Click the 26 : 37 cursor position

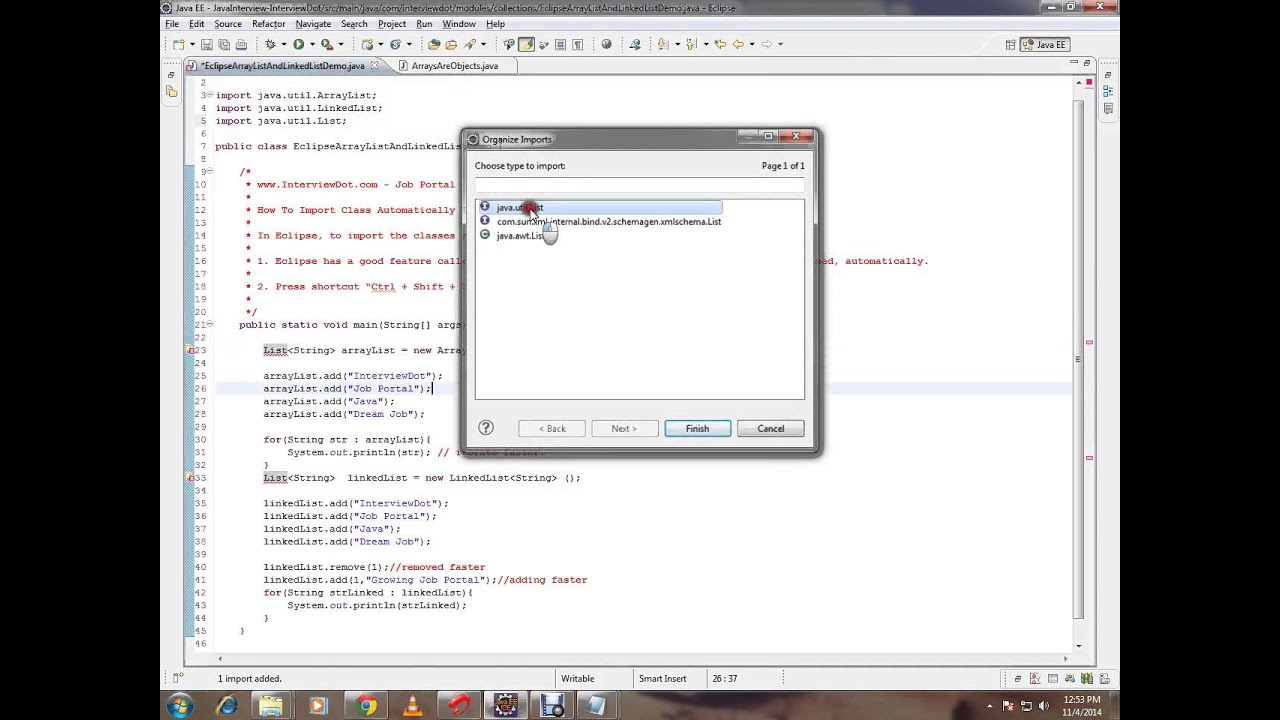pyautogui.click(x=724, y=679)
